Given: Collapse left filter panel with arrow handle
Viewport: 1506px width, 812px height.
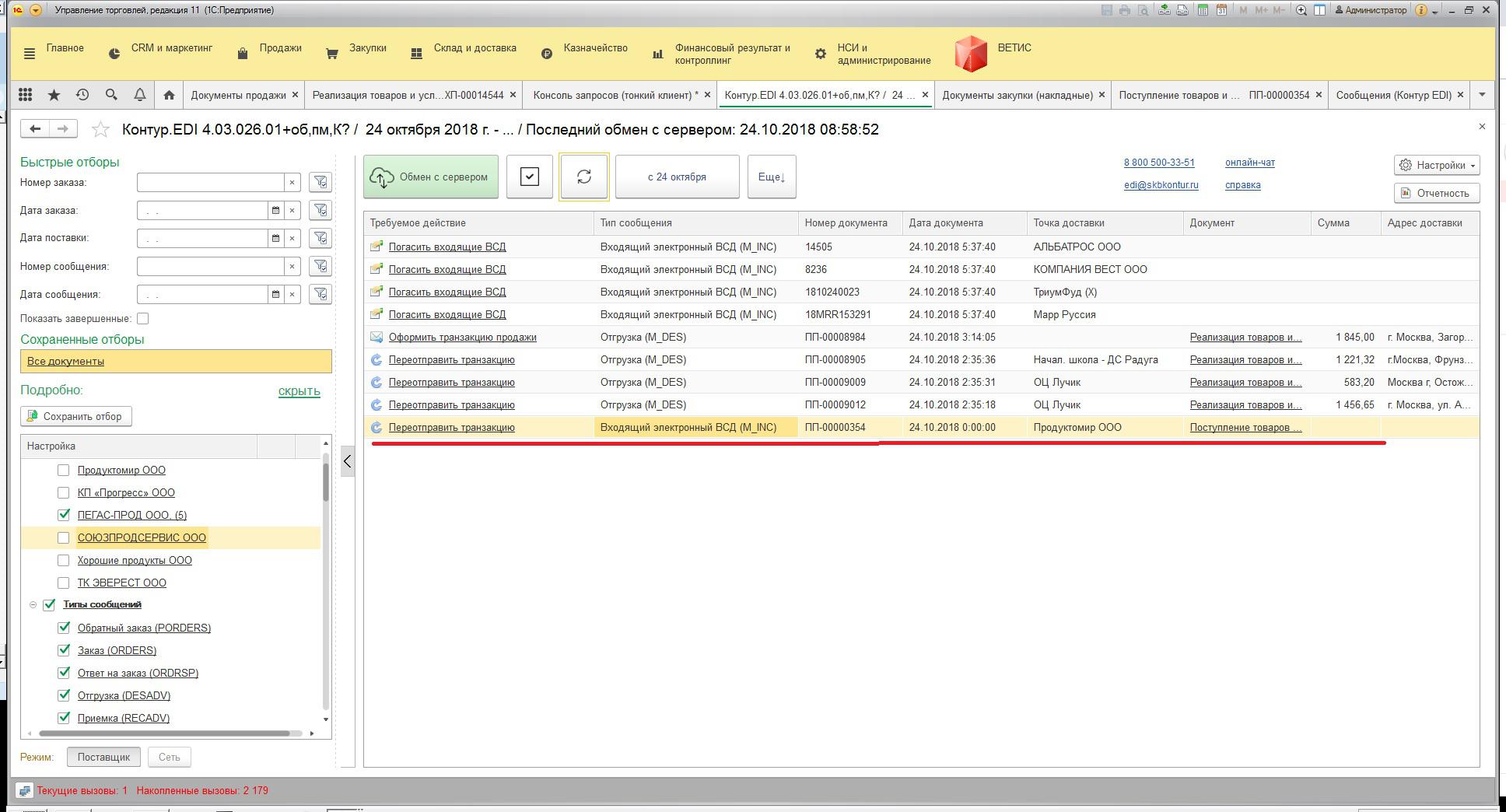Looking at the screenshot, I should point(348,461).
